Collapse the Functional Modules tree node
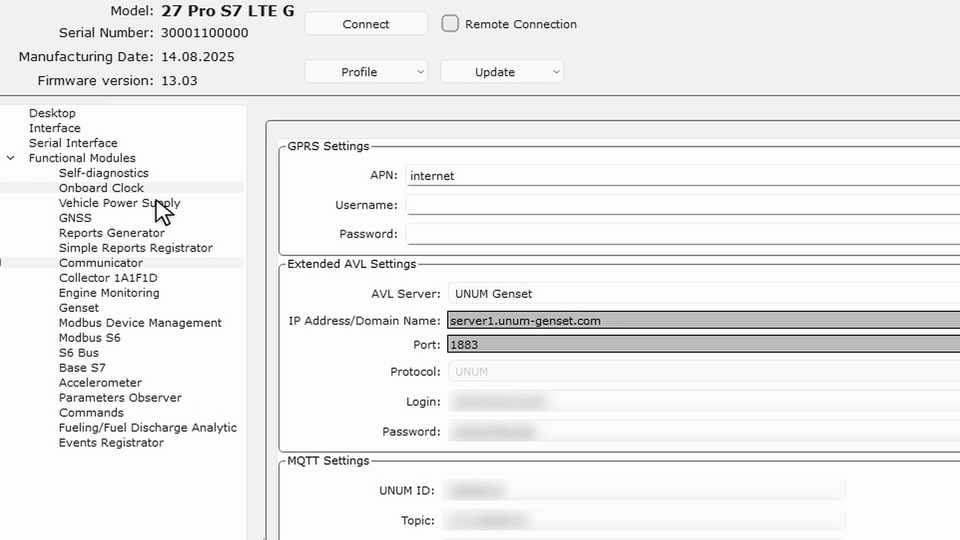 click(x=10, y=158)
